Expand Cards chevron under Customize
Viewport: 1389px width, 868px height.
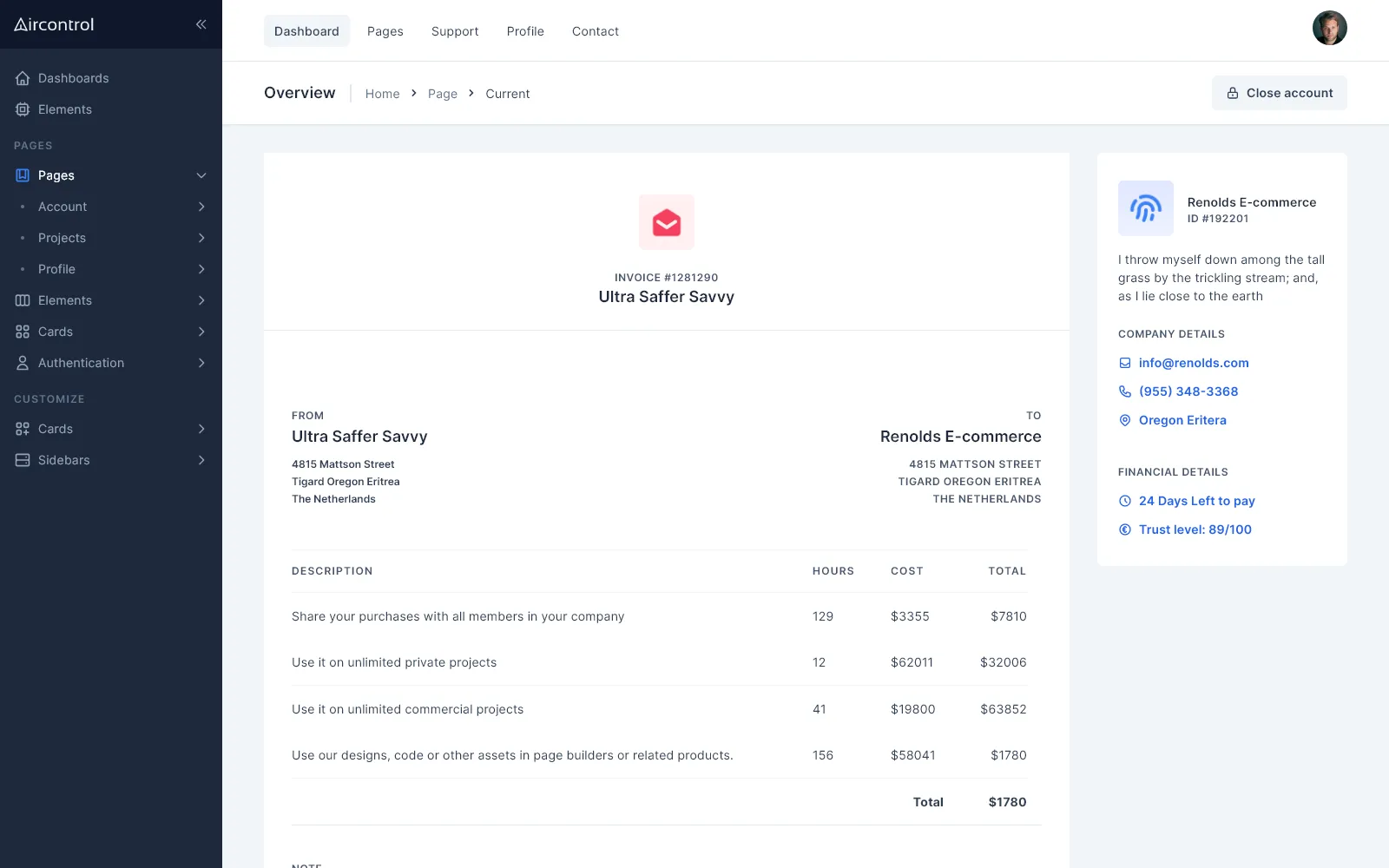(201, 429)
